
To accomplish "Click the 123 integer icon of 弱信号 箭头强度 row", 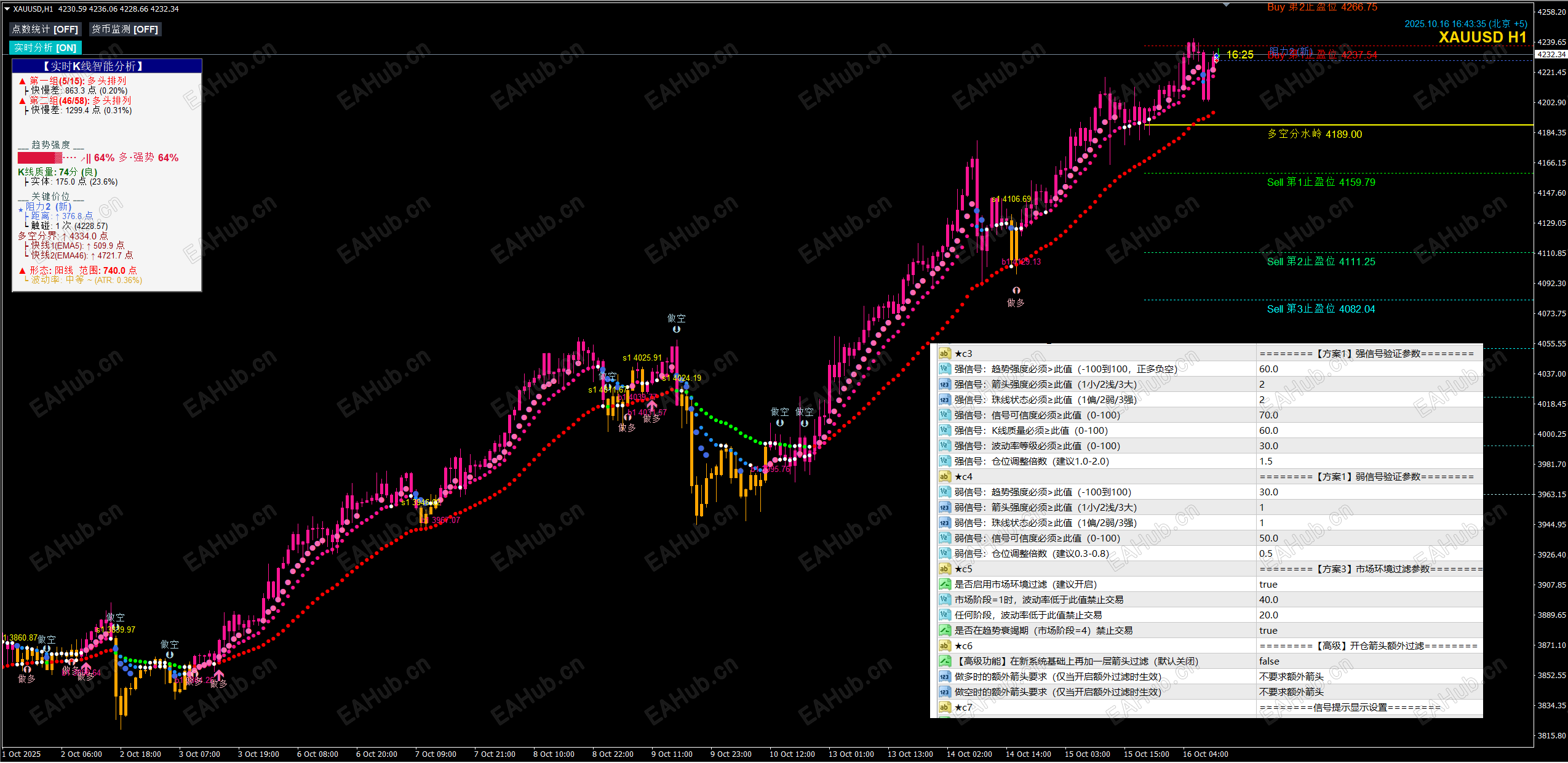I will pos(944,507).
